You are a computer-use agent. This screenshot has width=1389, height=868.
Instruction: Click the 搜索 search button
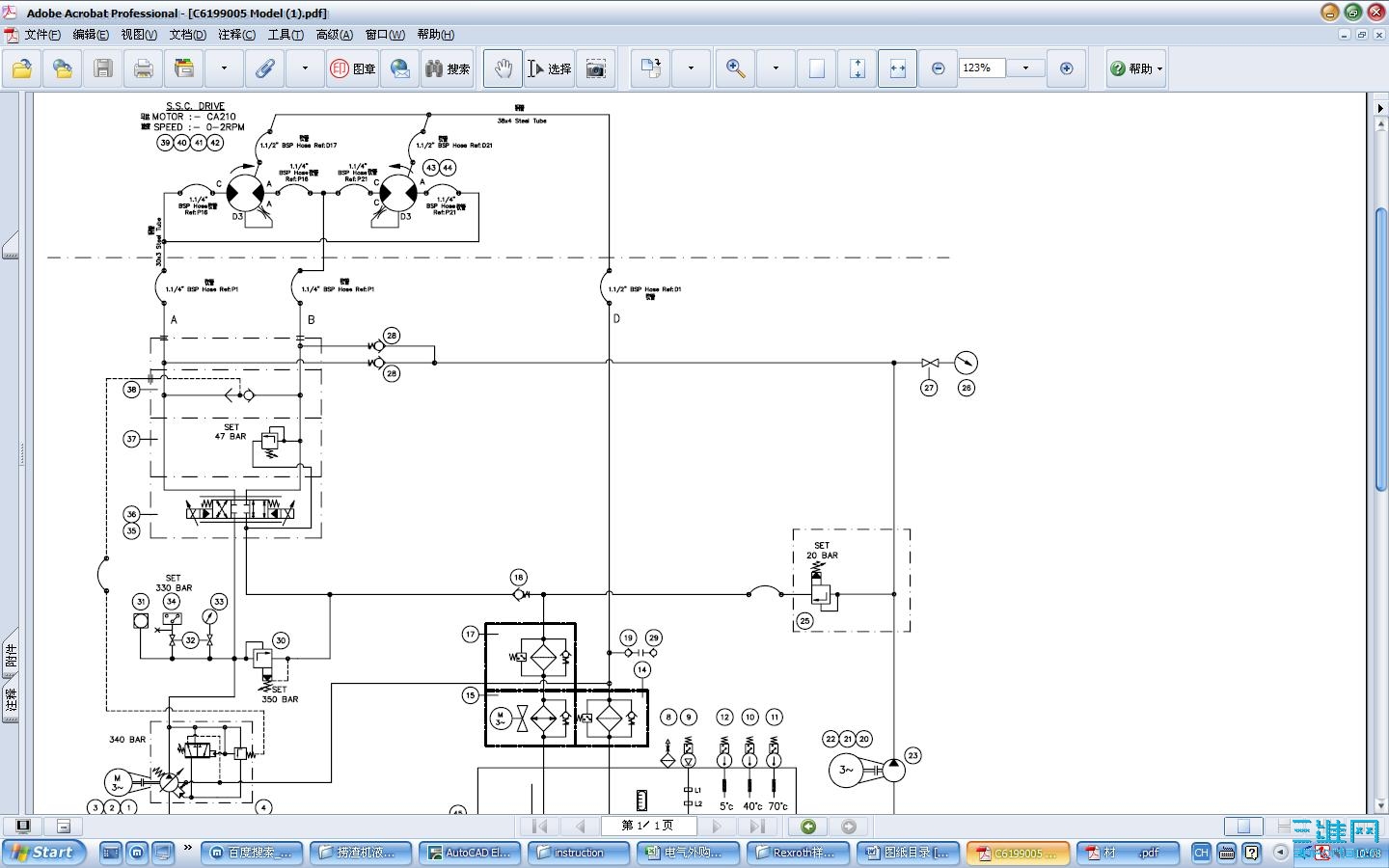[x=448, y=68]
